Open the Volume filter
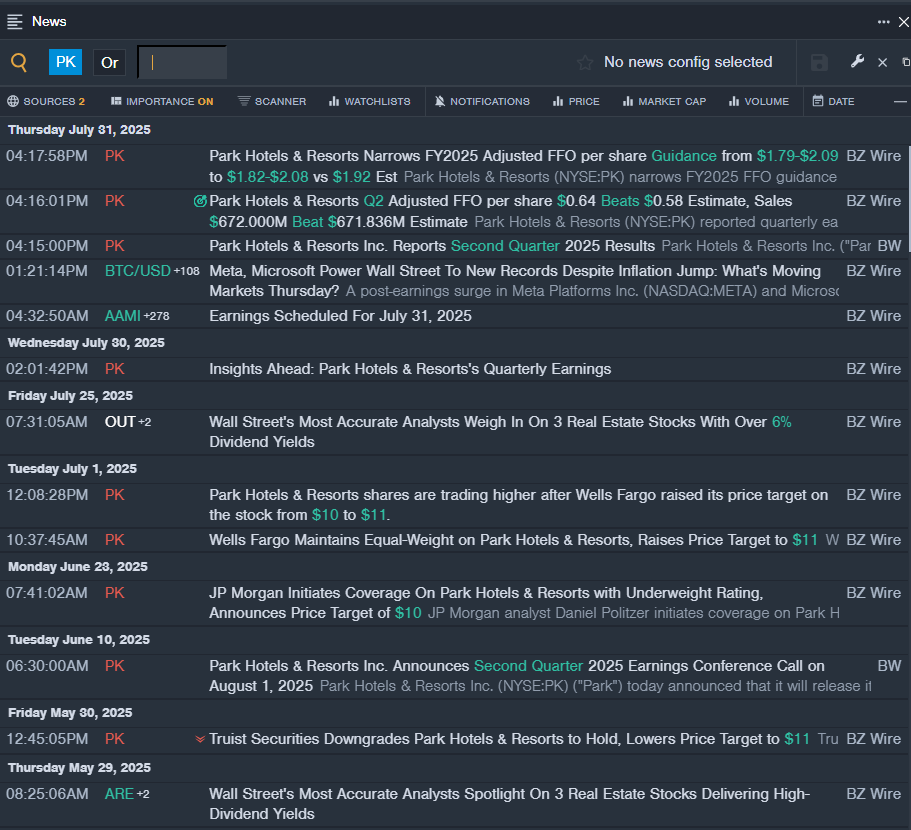The image size is (911, 830). click(x=759, y=101)
